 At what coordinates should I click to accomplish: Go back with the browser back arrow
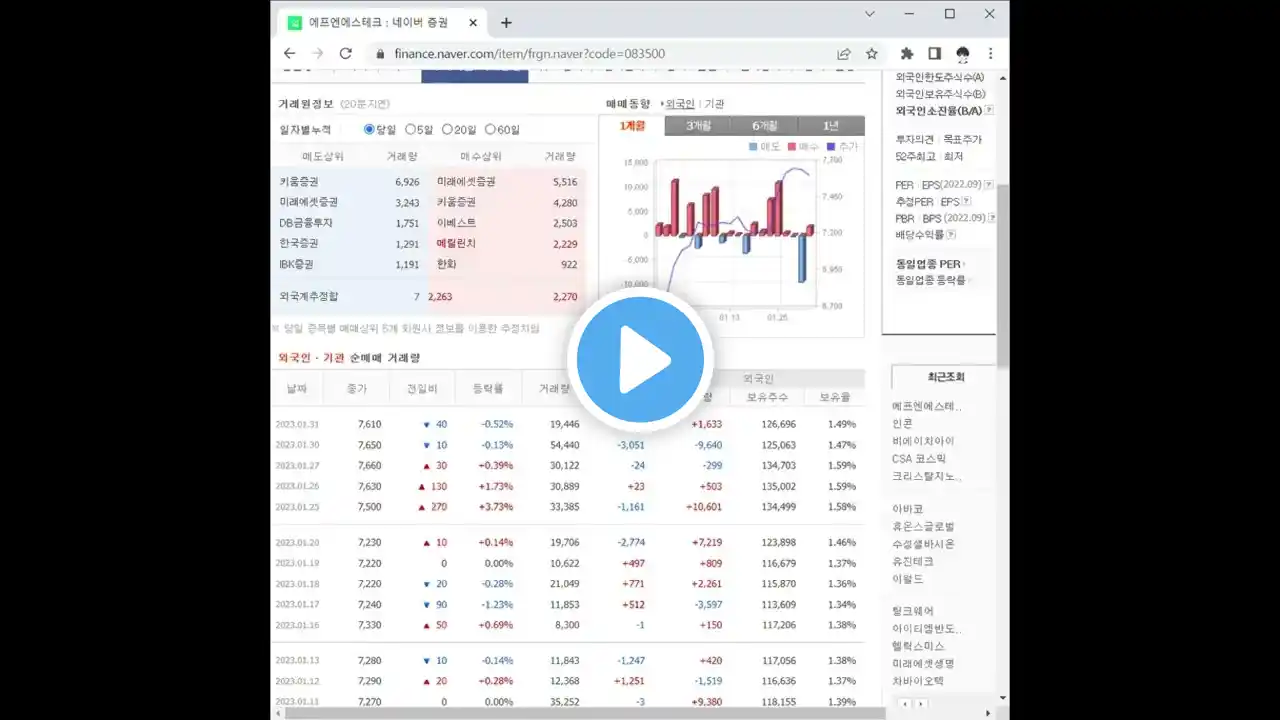(289, 53)
